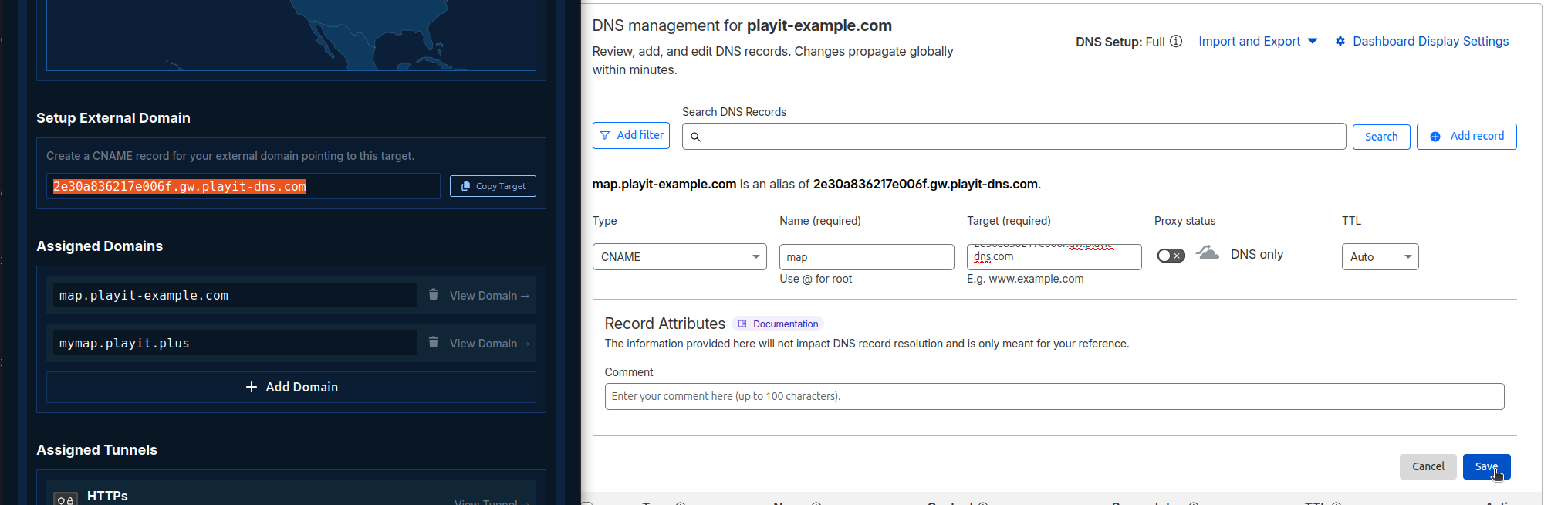Click the gray cloud proxy status icon
This screenshot has height=505, width=1568.
pos(1208,253)
